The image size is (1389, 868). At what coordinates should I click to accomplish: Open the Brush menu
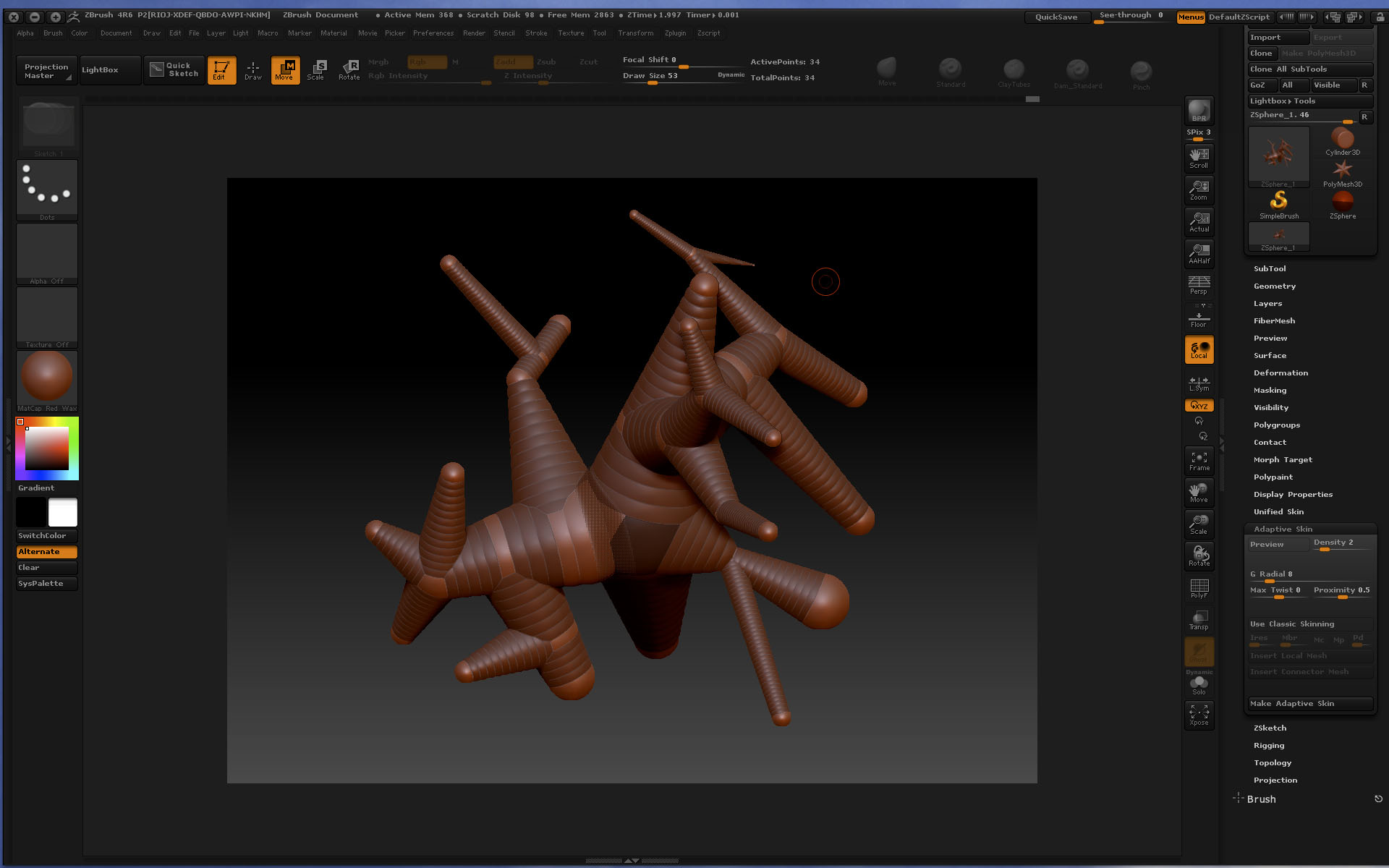point(53,33)
